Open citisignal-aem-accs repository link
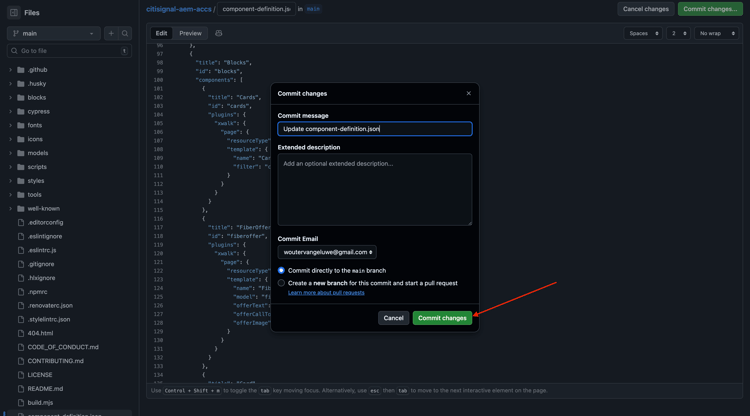This screenshot has height=416, width=750. point(178,9)
